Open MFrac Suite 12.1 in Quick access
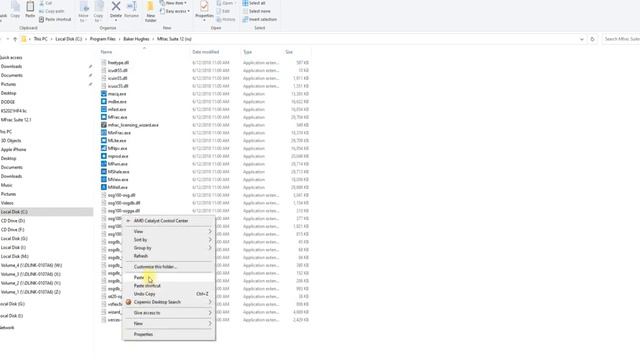 (16, 120)
